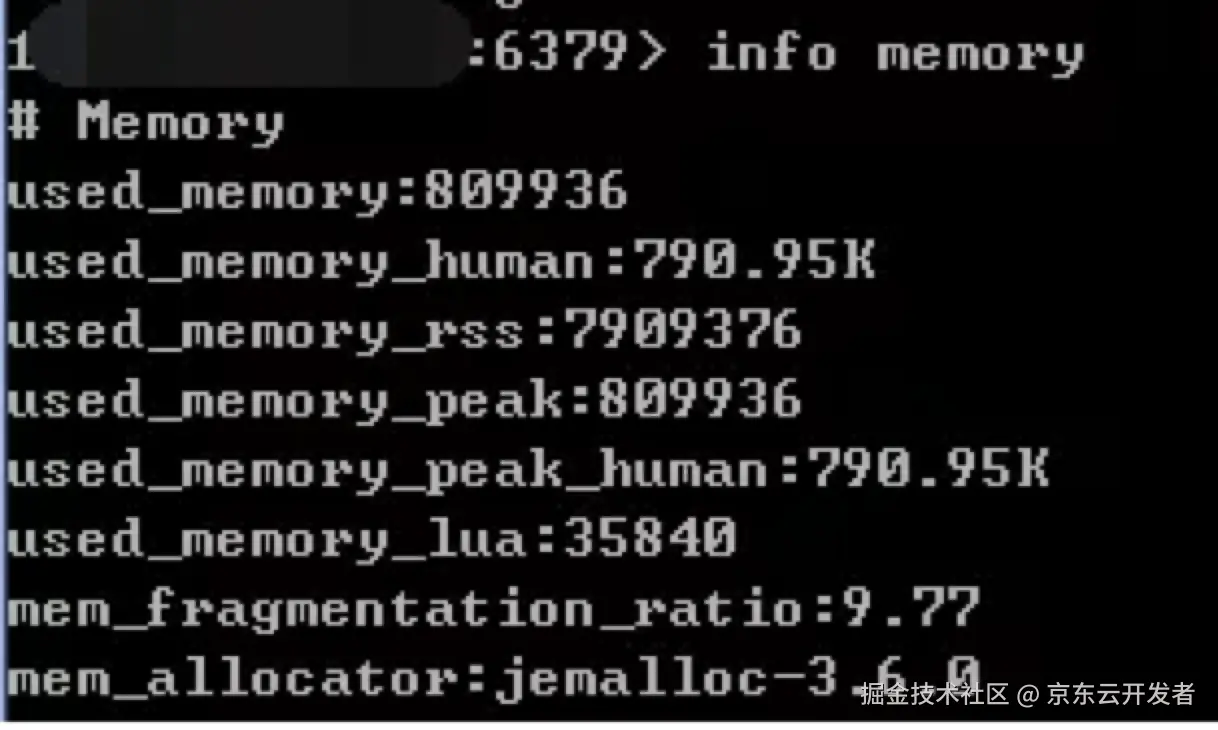
Task: Click the 9.77 fragmentation ratio value
Action: (x=909, y=609)
